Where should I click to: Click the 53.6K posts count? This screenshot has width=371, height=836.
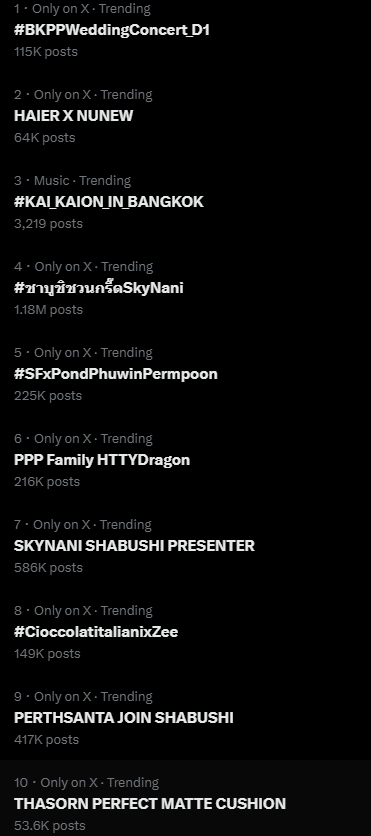tap(50, 825)
